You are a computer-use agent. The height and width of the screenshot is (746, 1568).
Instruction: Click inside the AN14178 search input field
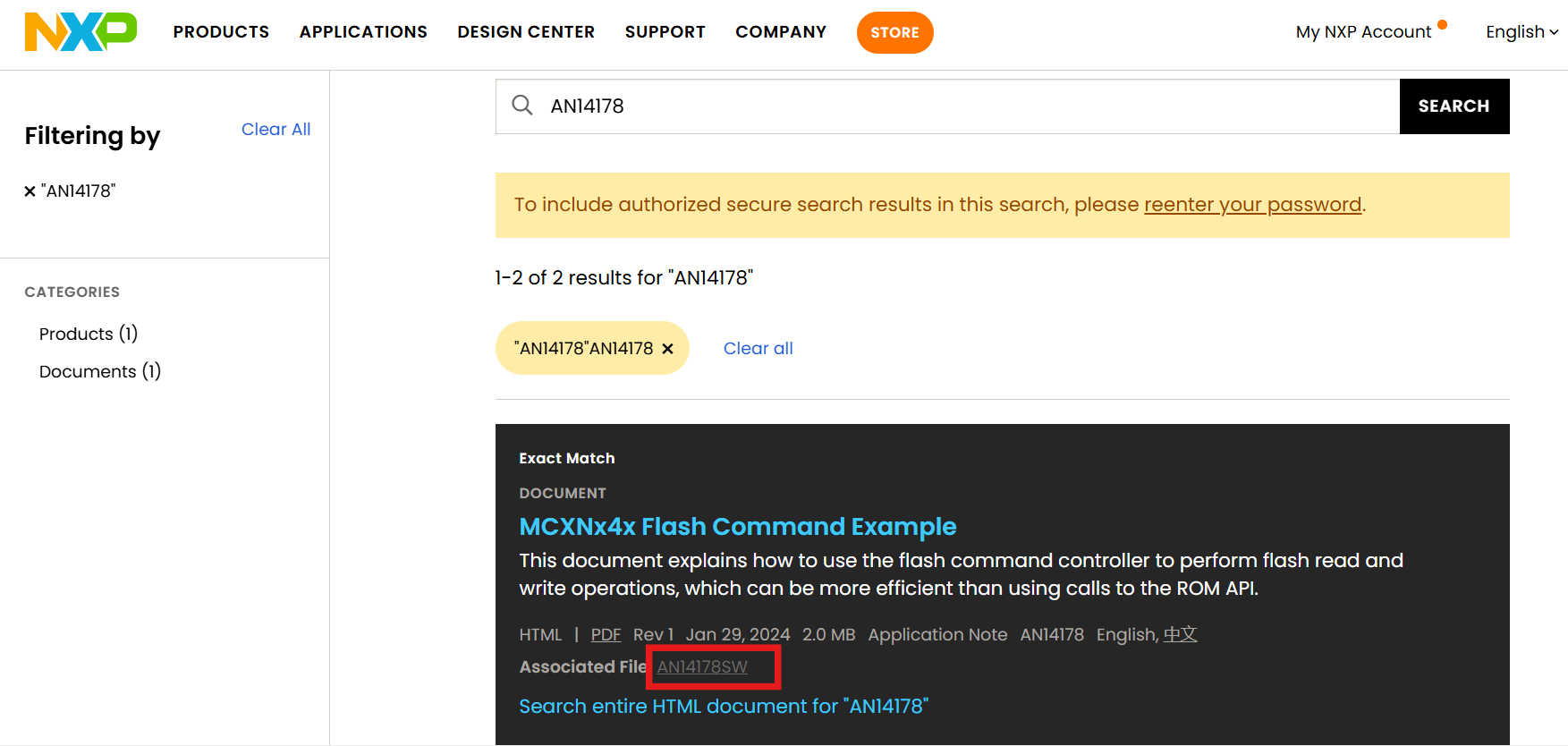894,105
